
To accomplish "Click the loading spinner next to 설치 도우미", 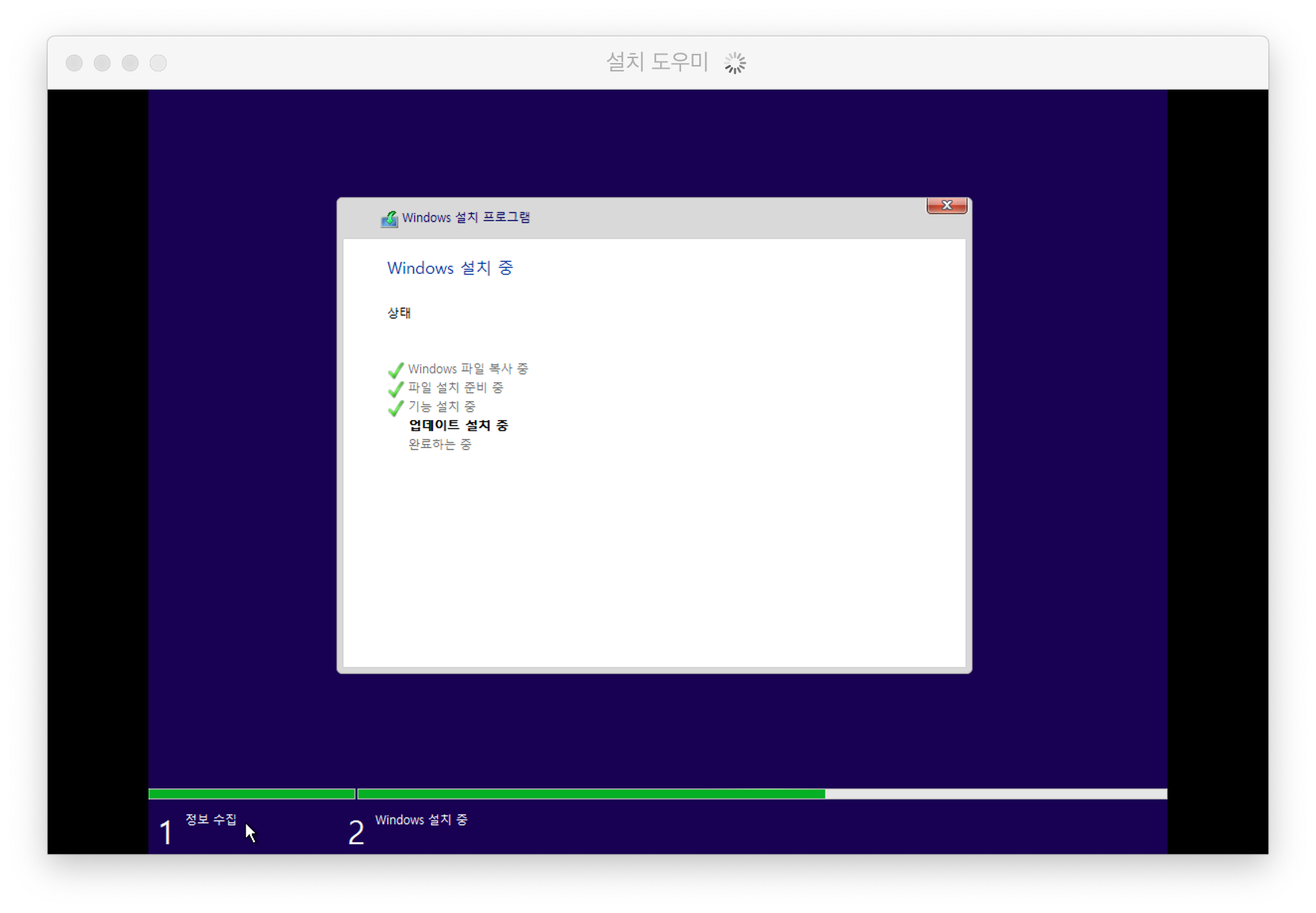I will (735, 63).
